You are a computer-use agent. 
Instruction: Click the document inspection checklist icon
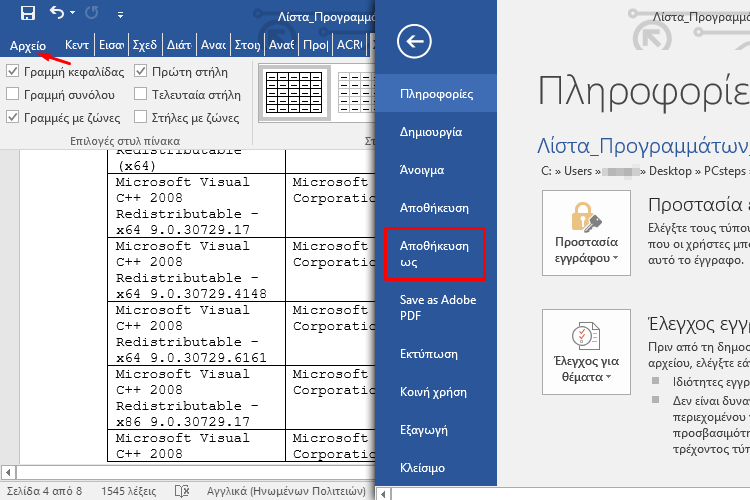pos(586,335)
